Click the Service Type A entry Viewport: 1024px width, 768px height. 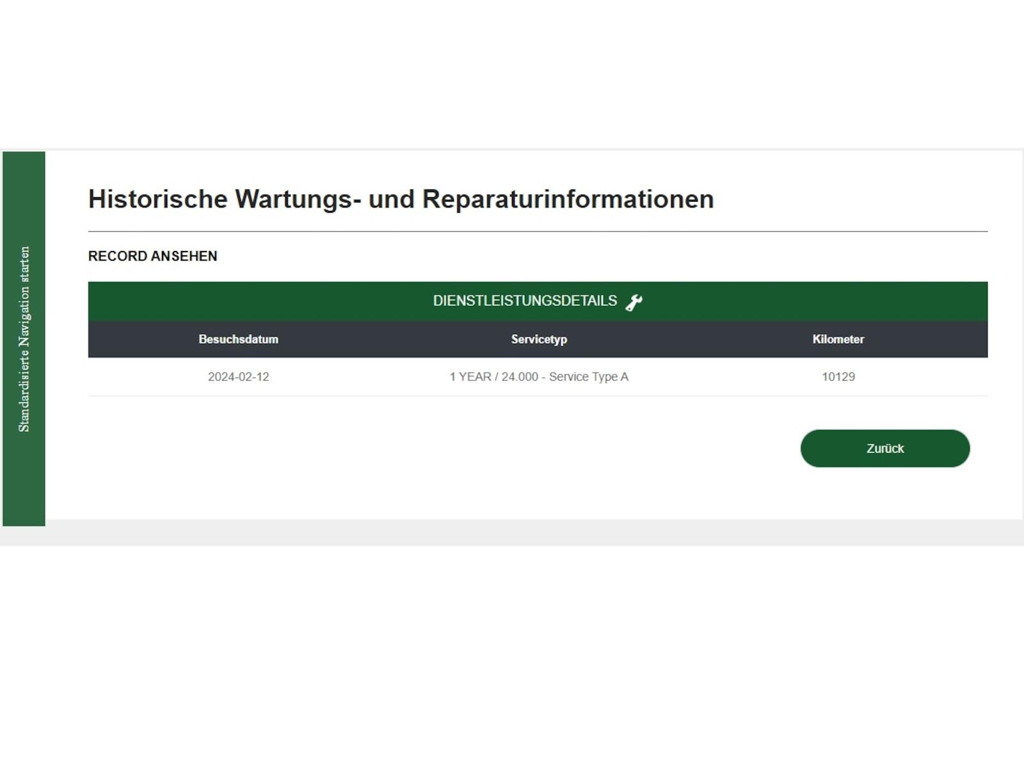click(589, 377)
